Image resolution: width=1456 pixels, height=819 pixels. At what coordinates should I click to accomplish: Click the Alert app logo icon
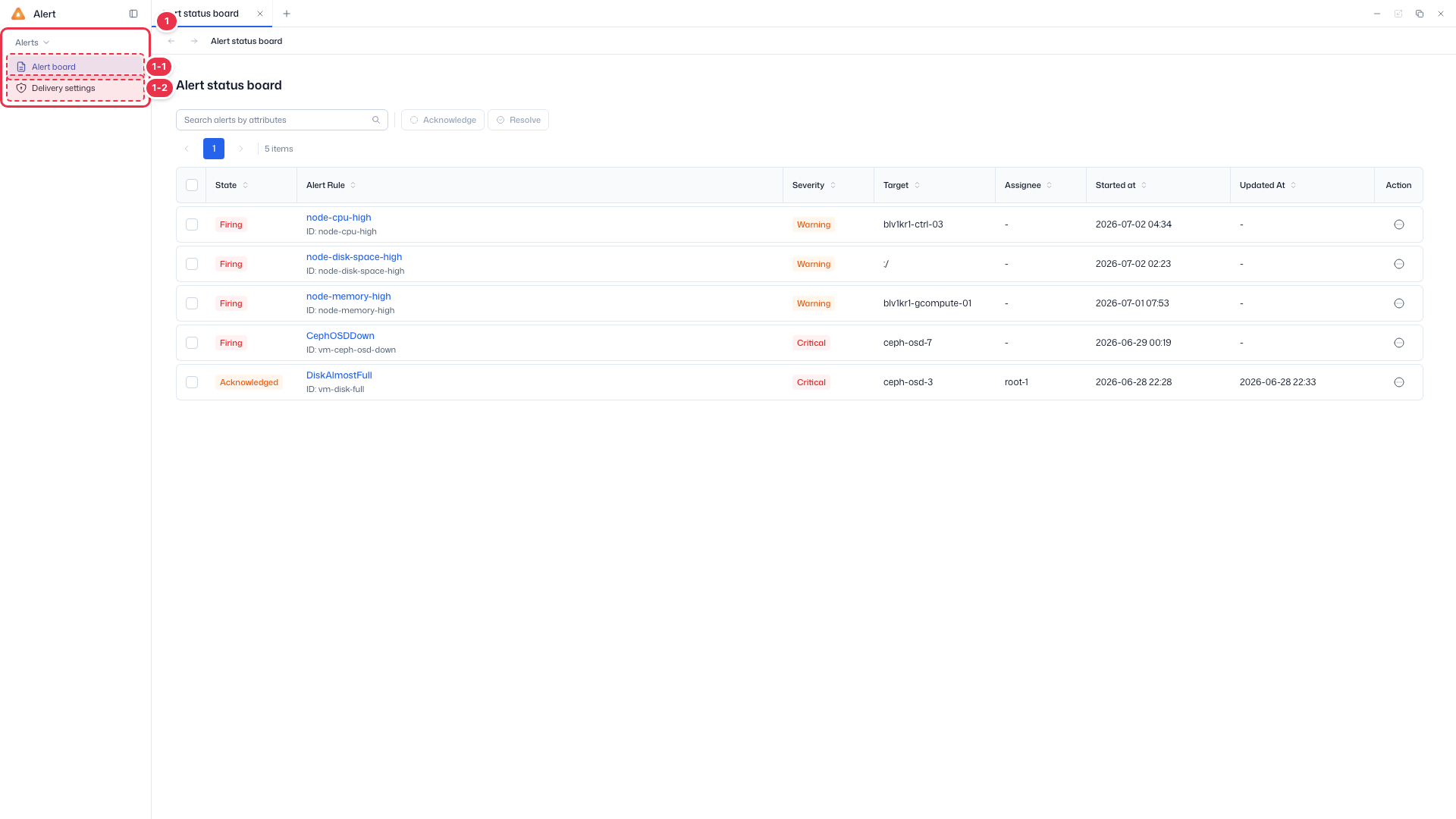coord(18,14)
